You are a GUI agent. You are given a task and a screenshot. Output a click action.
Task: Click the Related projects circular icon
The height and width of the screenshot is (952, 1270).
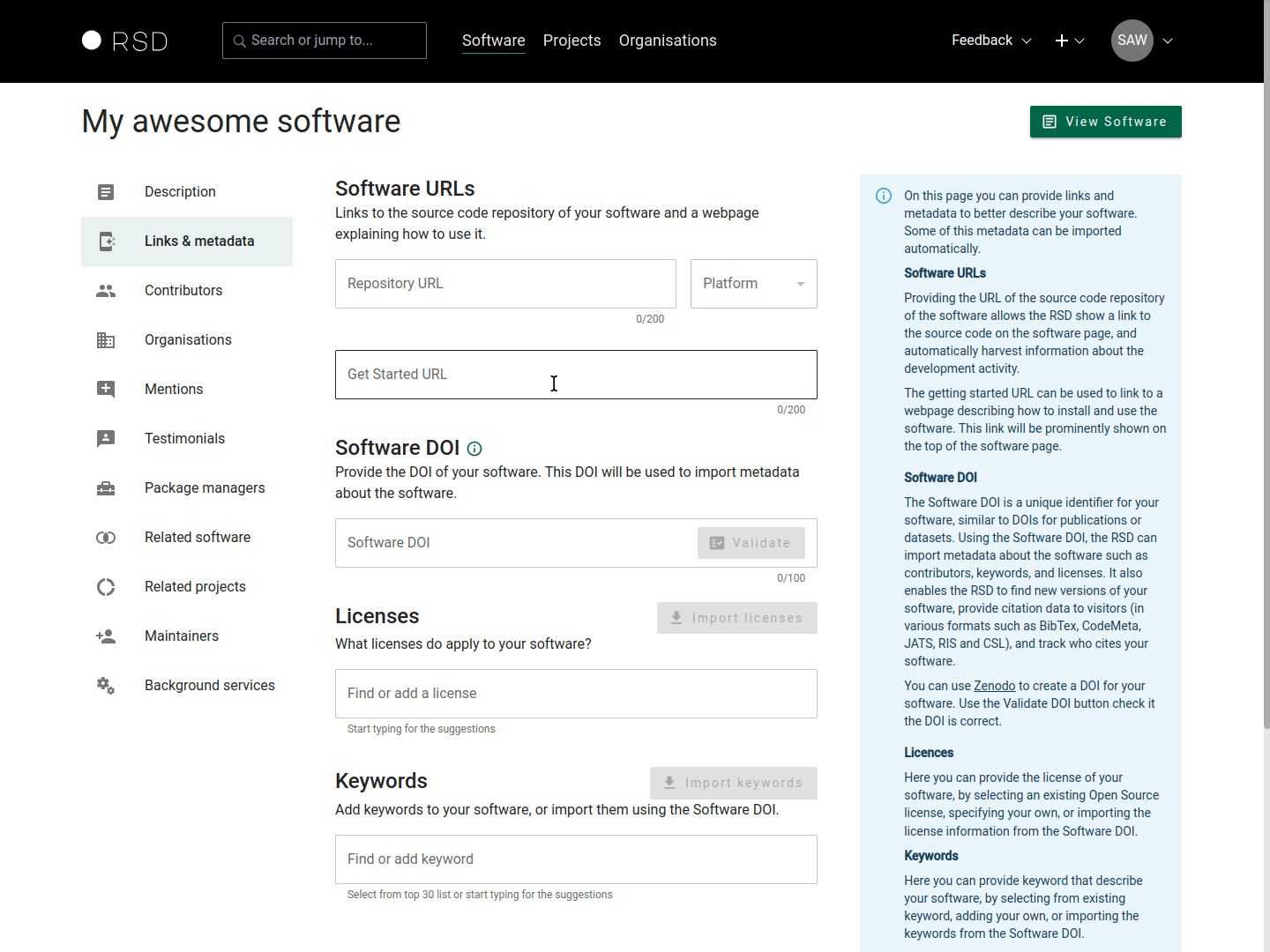pyautogui.click(x=106, y=587)
